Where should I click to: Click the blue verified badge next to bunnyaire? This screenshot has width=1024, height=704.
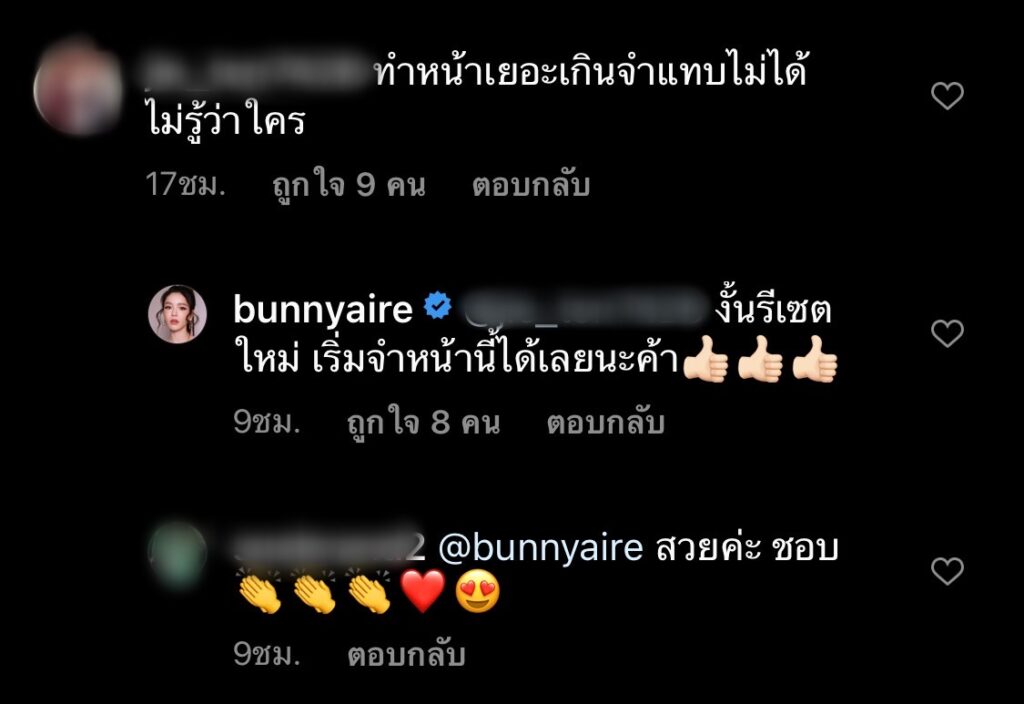pos(438,306)
